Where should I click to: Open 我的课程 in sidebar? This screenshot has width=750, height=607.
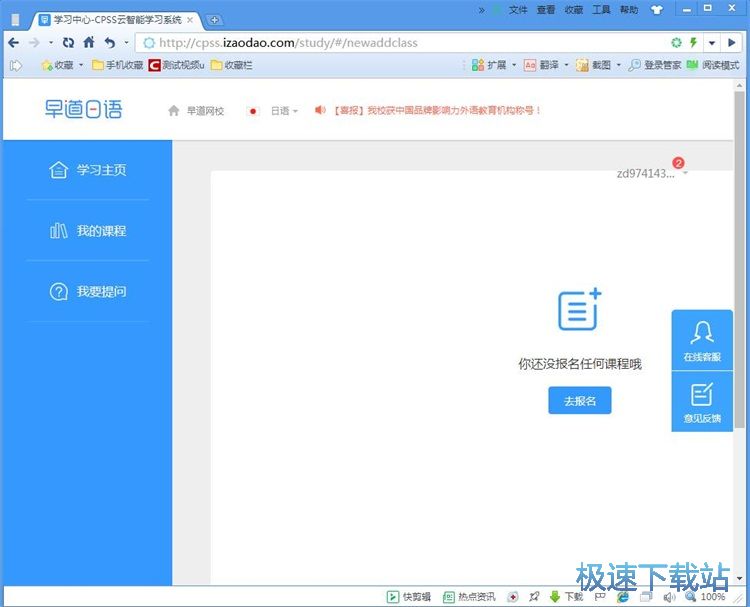click(88, 231)
